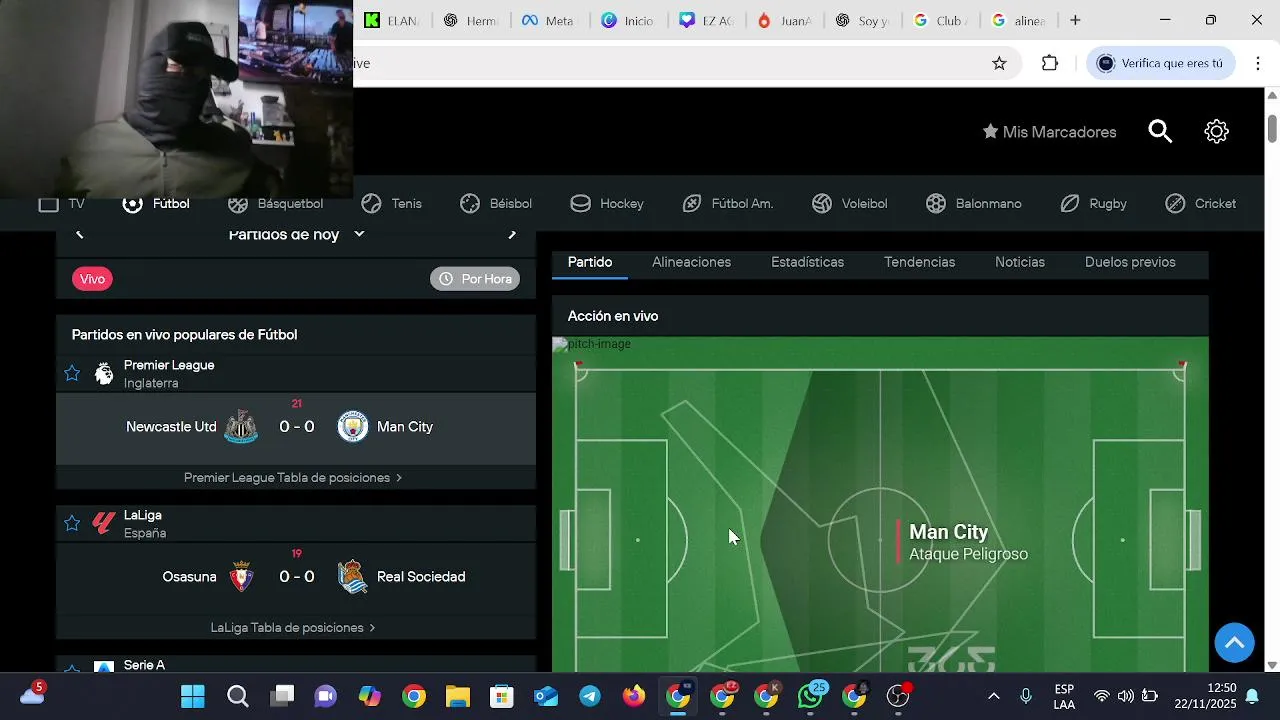Image resolution: width=1280 pixels, height=720 pixels.
Task: Click the Fútbol Am. football icon
Action: pos(692,204)
